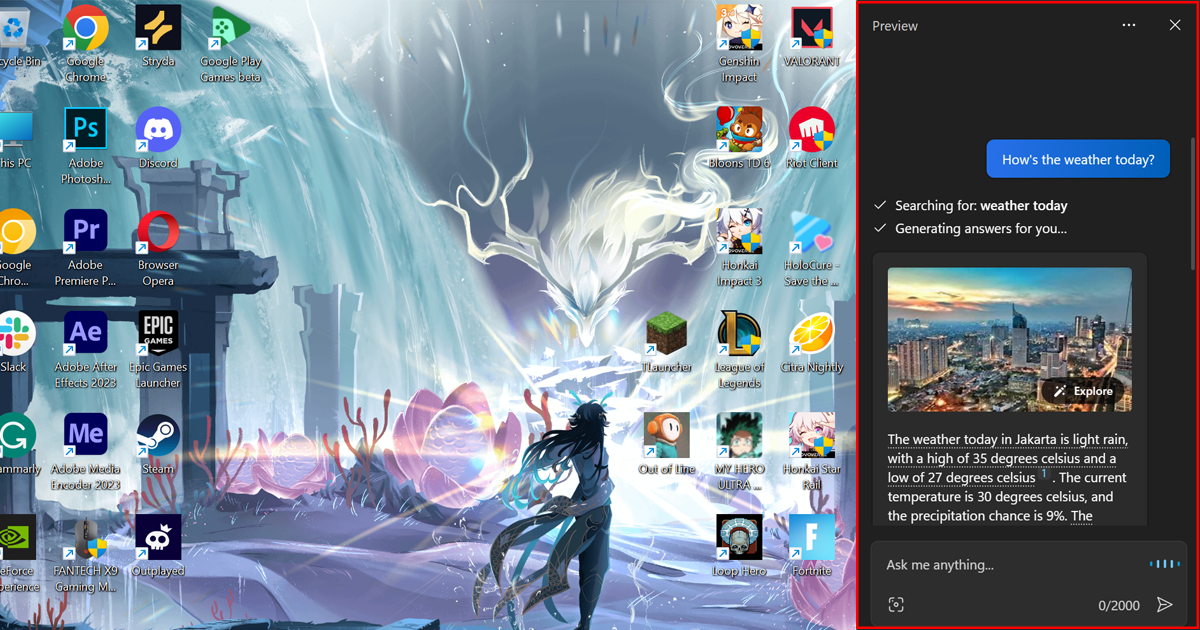Open citation 1 in the weather answer
1200x630 pixels.
[1043, 474]
